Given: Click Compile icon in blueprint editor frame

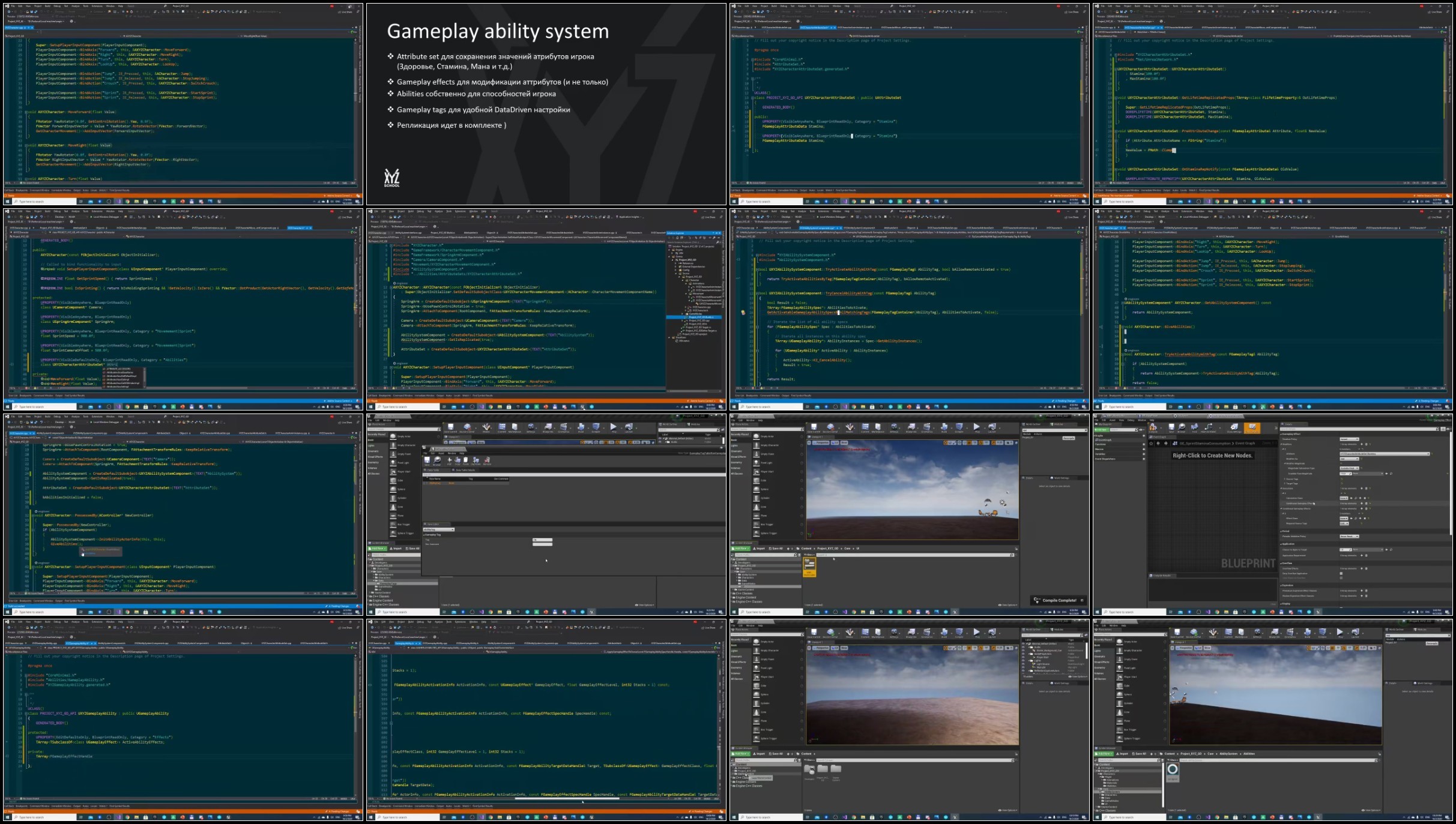Looking at the screenshot, I should [x=1153, y=428].
